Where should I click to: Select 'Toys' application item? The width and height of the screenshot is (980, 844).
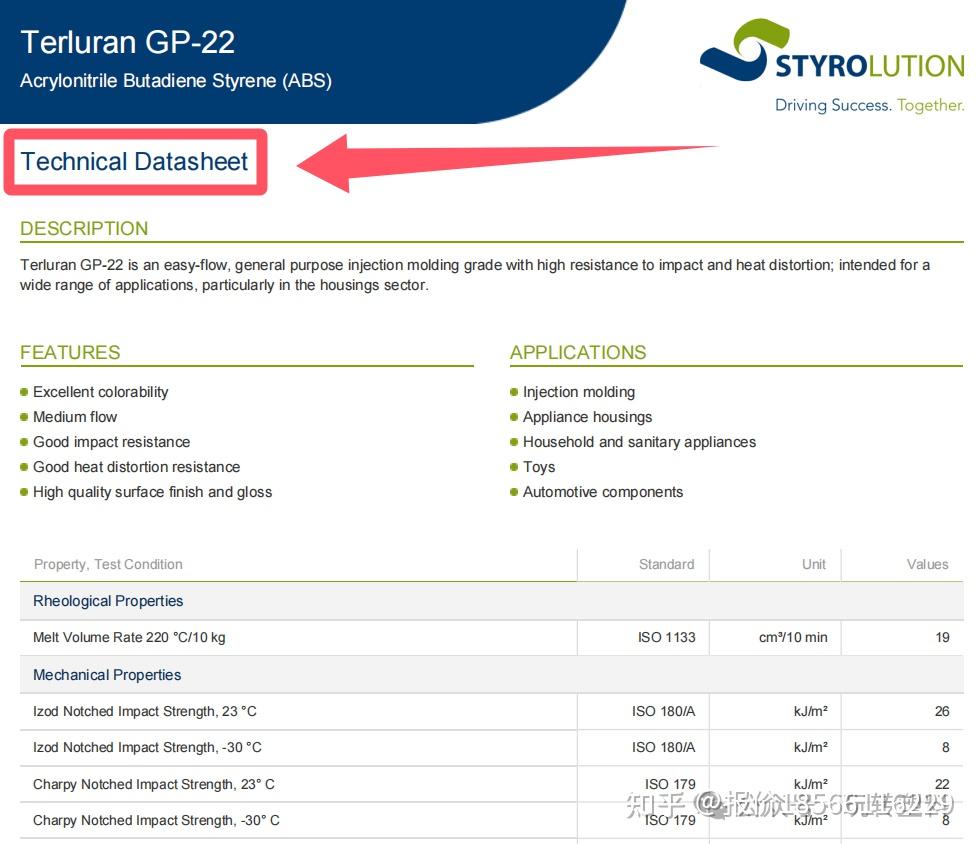539,467
